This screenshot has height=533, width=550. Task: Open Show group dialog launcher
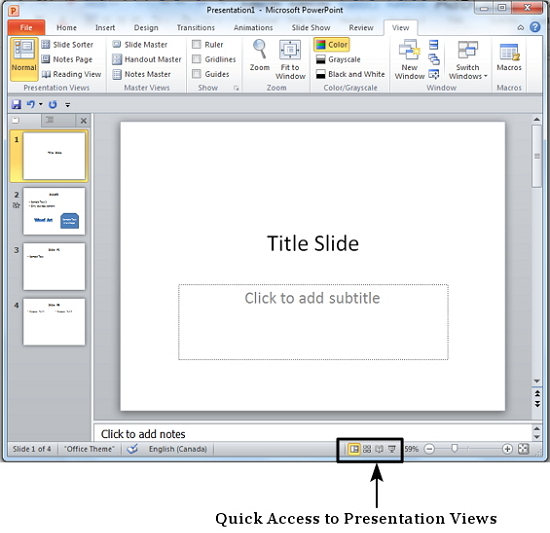[x=236, y=88]
